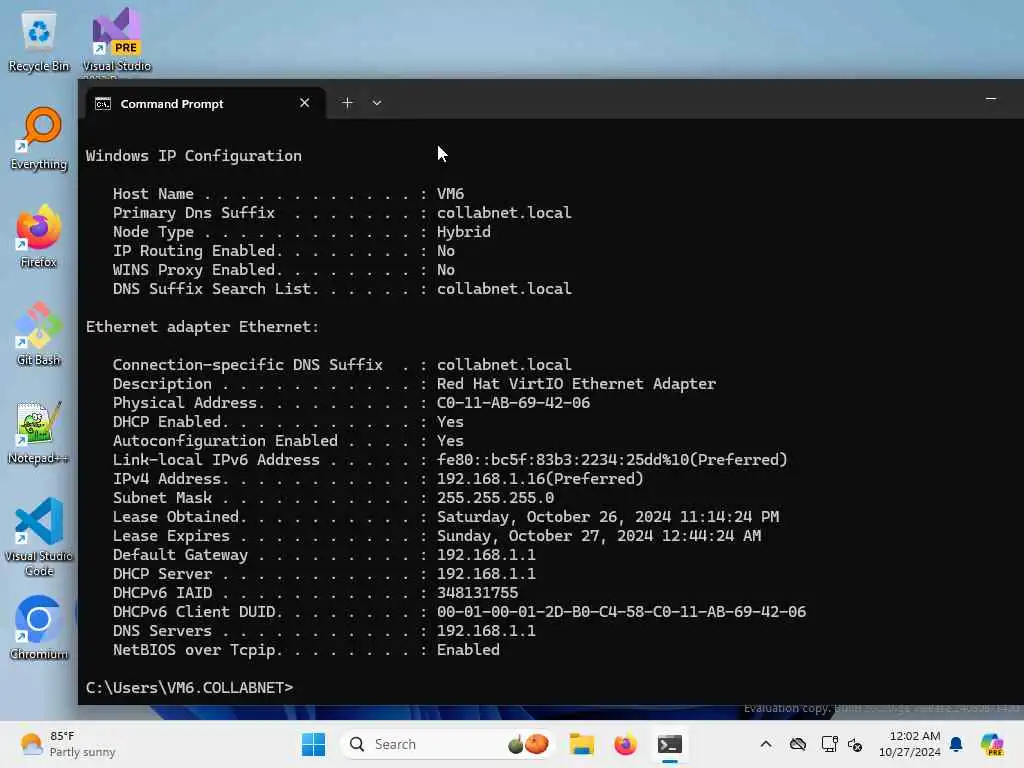Switch to the Command Prompt tab
The width and height of the screenshot is (1024, 768).
[x=205, y=103]
